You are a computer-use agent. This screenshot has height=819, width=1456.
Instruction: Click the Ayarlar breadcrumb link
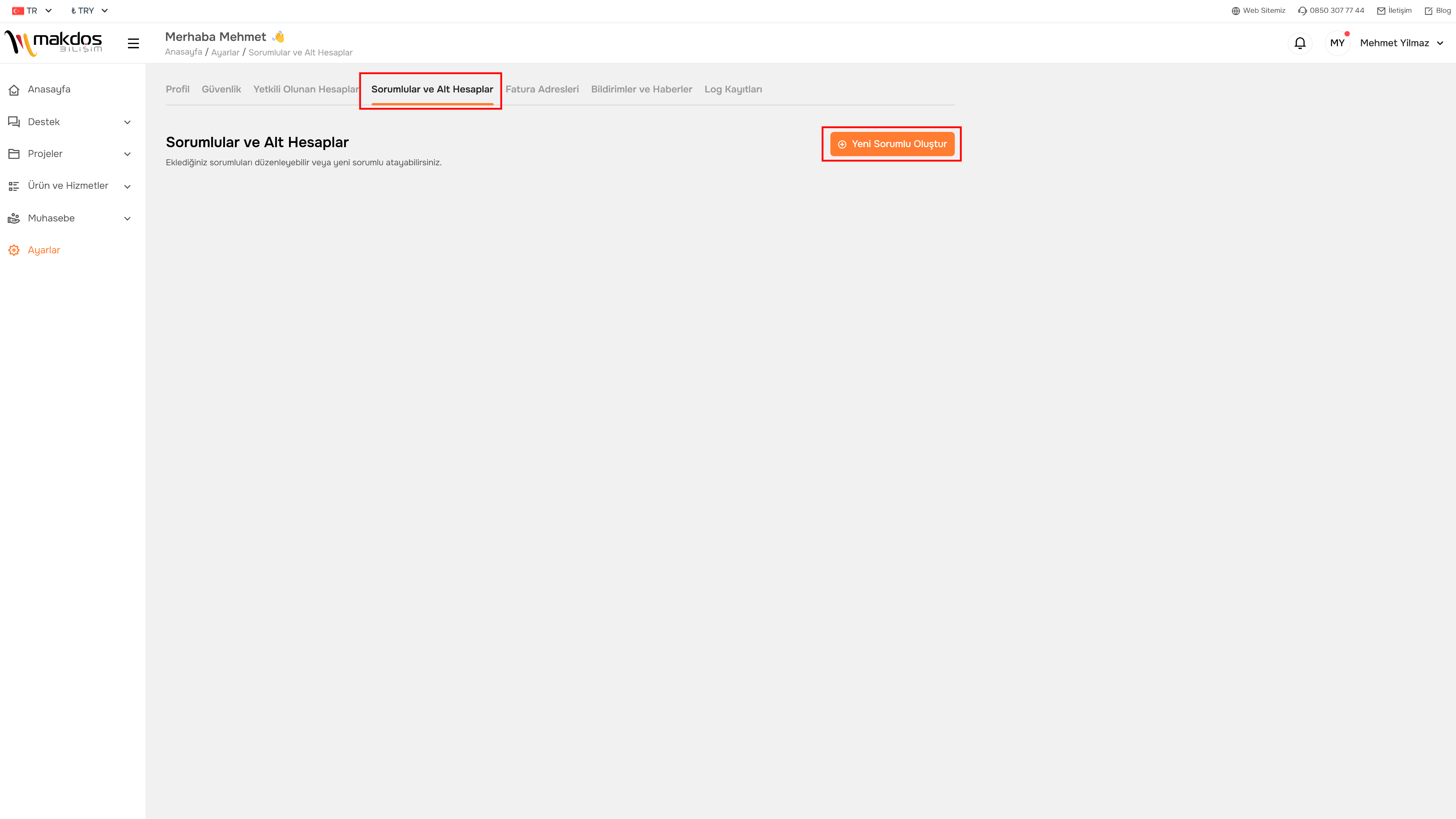click(x=225, y=53)
